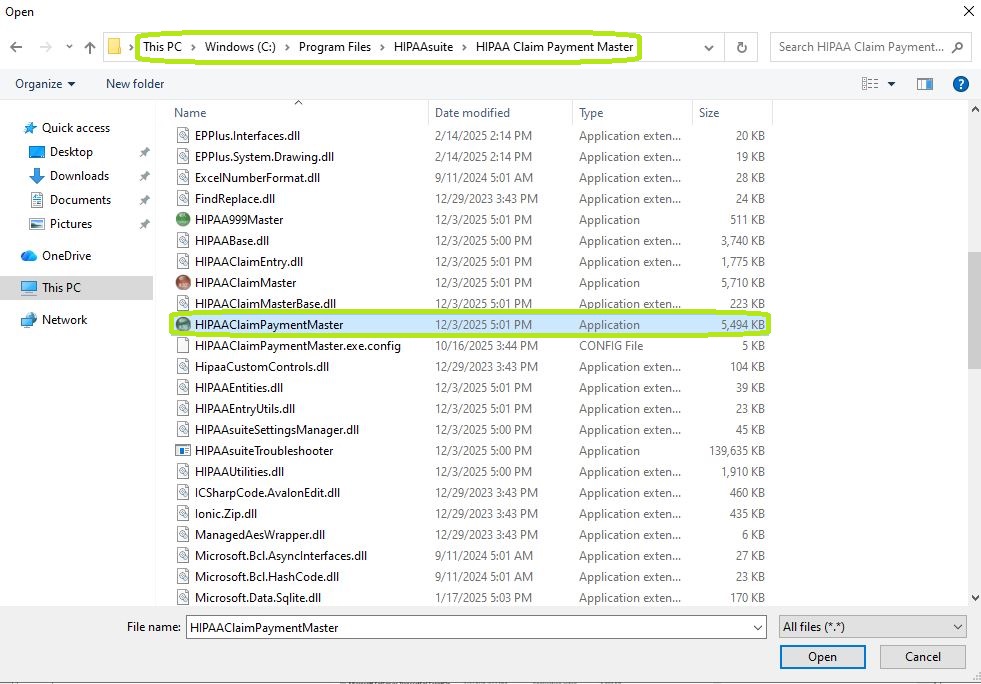The width and height of the screenshot is (981, 684).
Task: Select the HIPAAClaimPaymentMaster application icon
Action: coord(183,325)
